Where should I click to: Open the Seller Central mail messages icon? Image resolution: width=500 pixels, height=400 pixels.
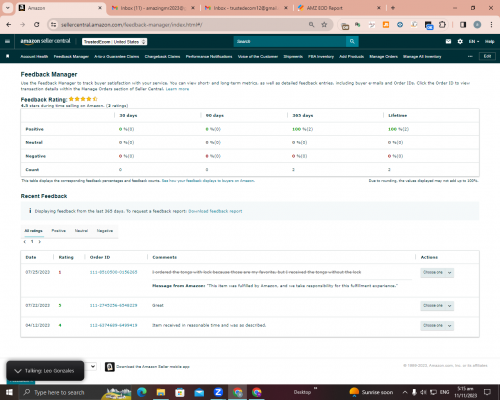448,41
